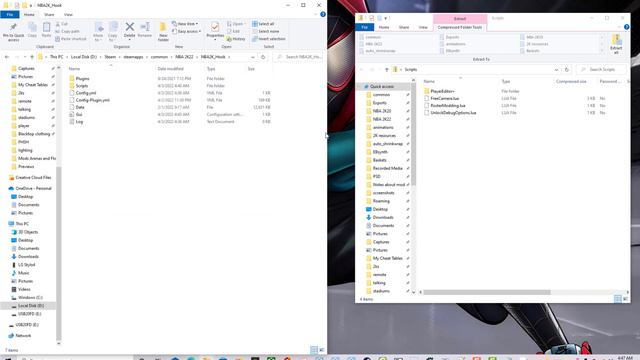Select the Plugins folder in NBA2K_Hook window
Screen dimensions: 640x360
(82, 78)
